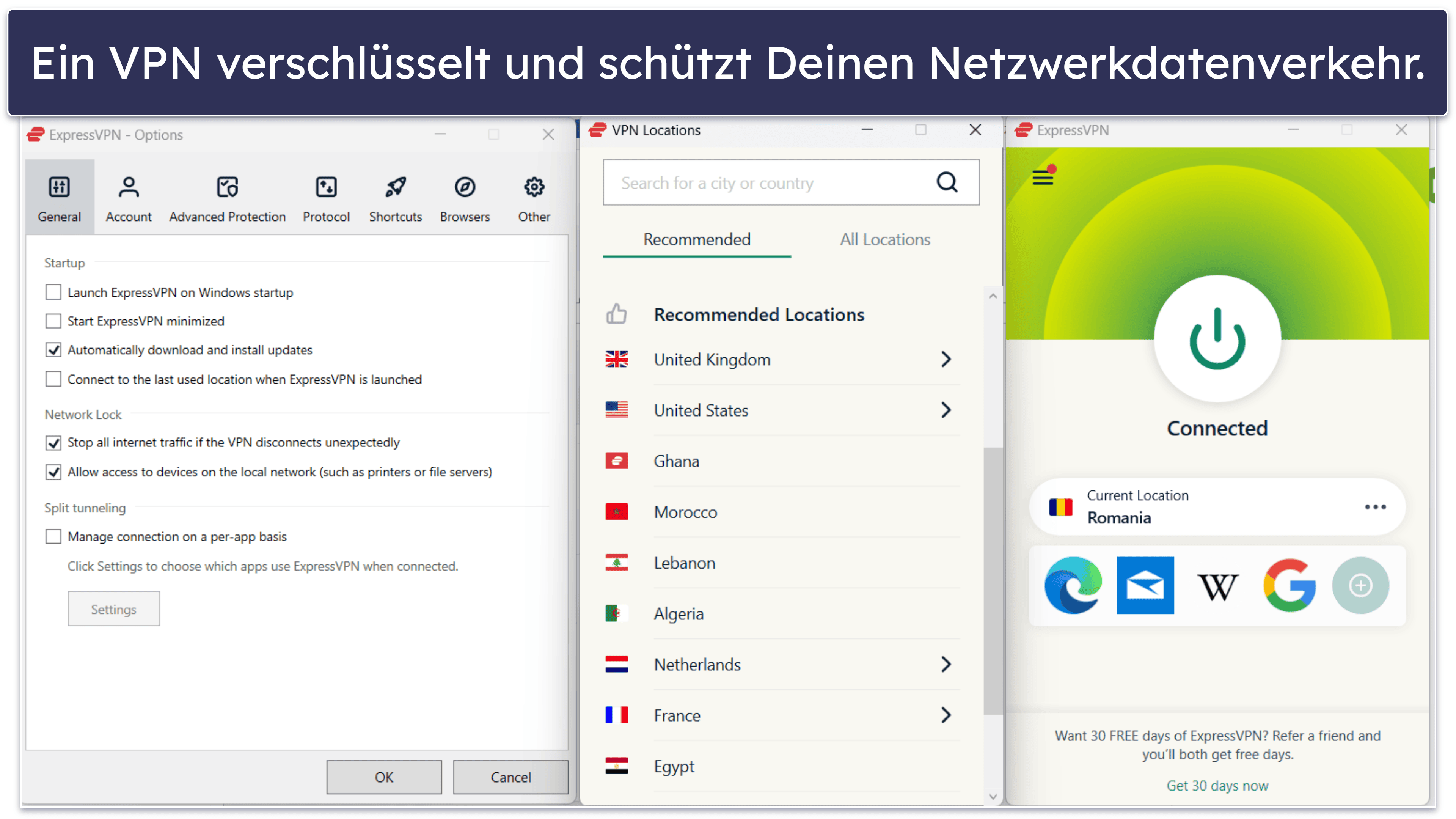Click the France flag icon
The image size is (1456, 819).
click(x=616, y=715)
